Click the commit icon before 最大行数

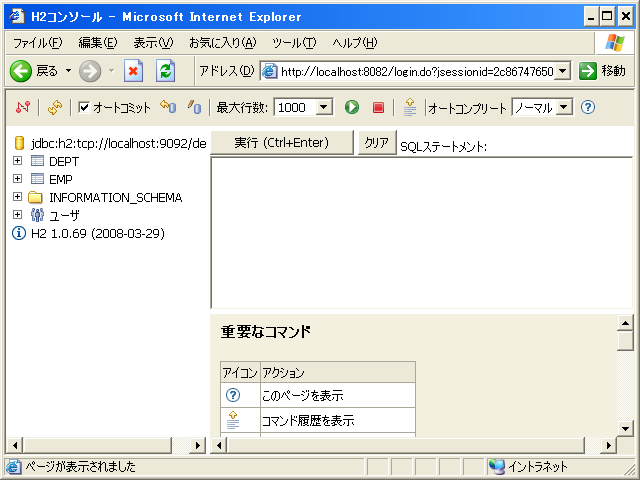click(194, 107)
